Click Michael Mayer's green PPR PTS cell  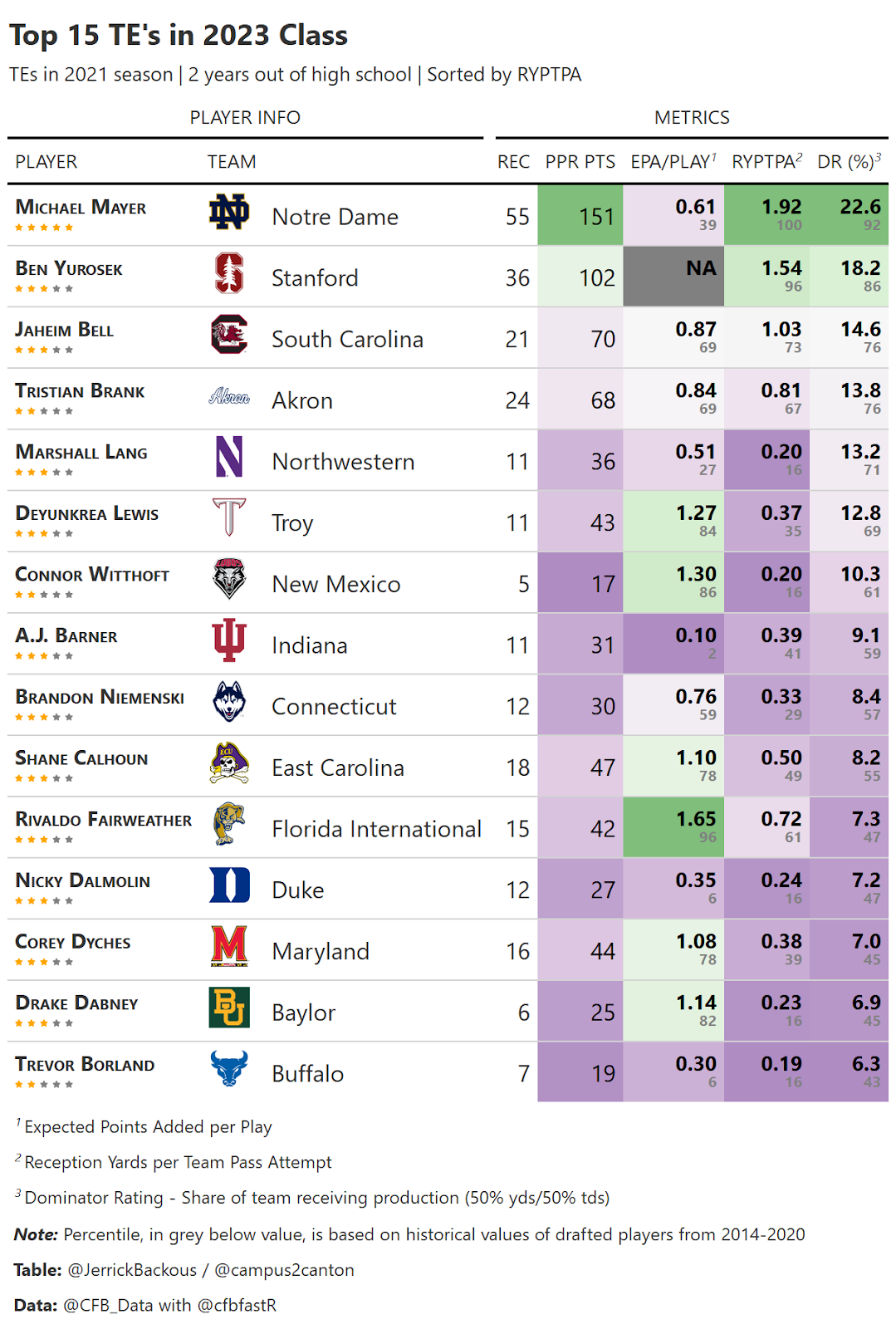click(580, 216)
